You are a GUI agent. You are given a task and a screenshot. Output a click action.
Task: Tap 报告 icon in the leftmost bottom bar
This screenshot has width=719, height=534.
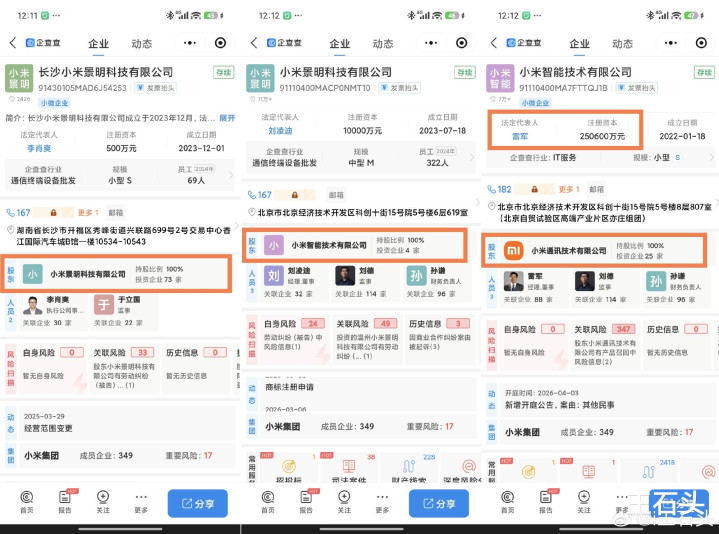[65, 501]
